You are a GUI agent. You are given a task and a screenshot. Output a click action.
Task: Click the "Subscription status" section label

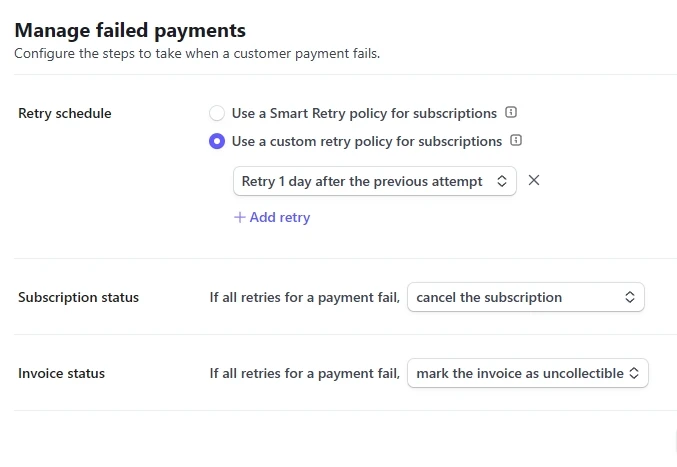click(79, 297)
